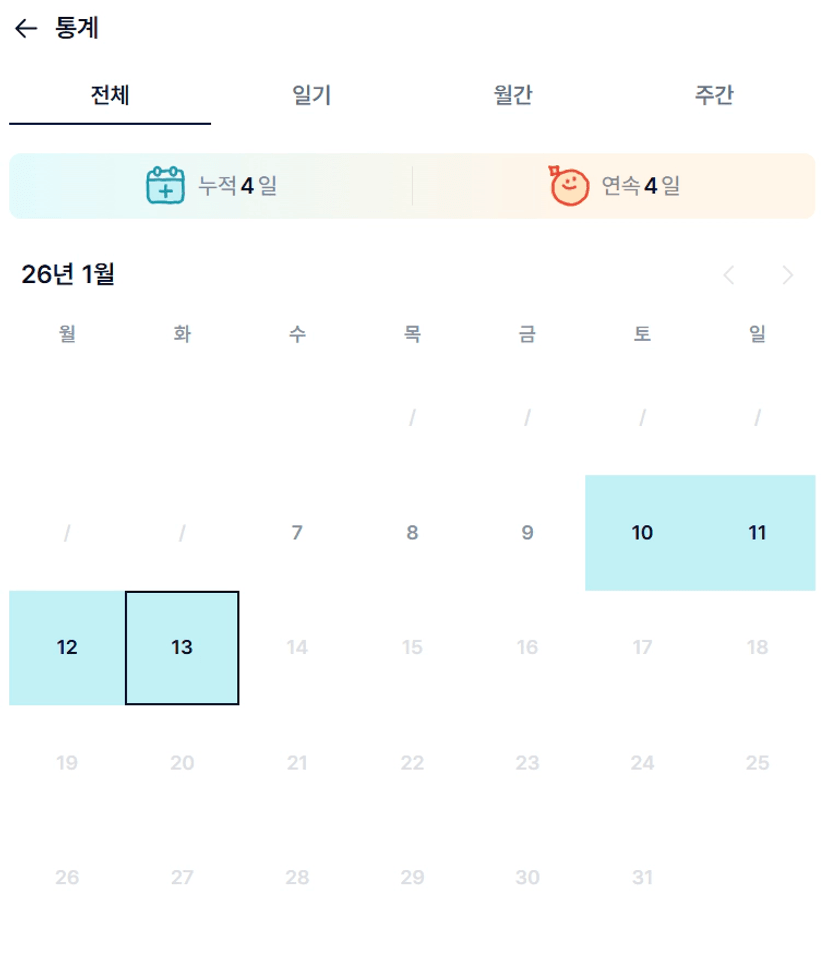Go to previous month with left chevron
Screen dimensions: 827x958
(729, 275)
